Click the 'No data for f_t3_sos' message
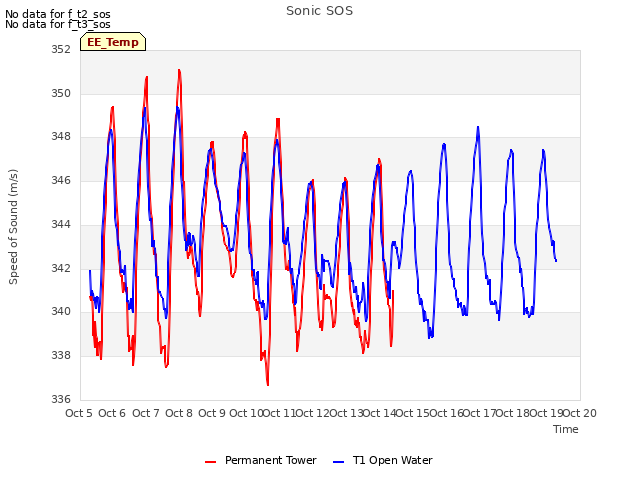 pos(58,24)
